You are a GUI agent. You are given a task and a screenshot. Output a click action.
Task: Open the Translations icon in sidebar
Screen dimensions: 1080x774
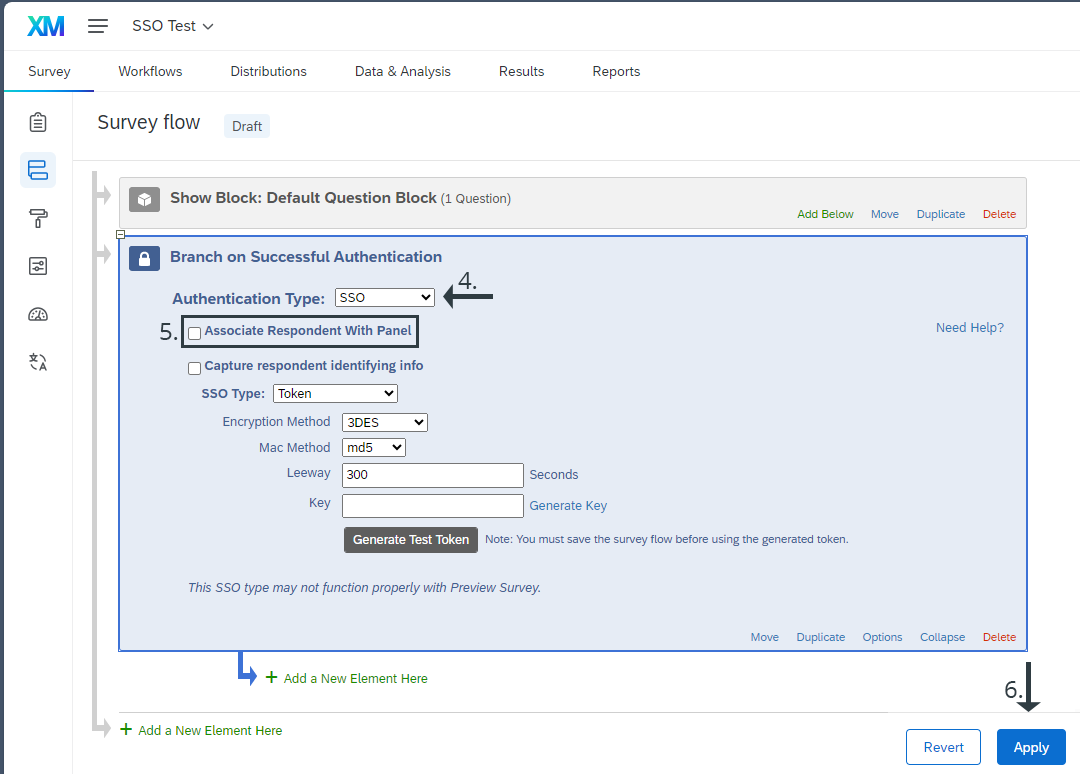point(38,362)
